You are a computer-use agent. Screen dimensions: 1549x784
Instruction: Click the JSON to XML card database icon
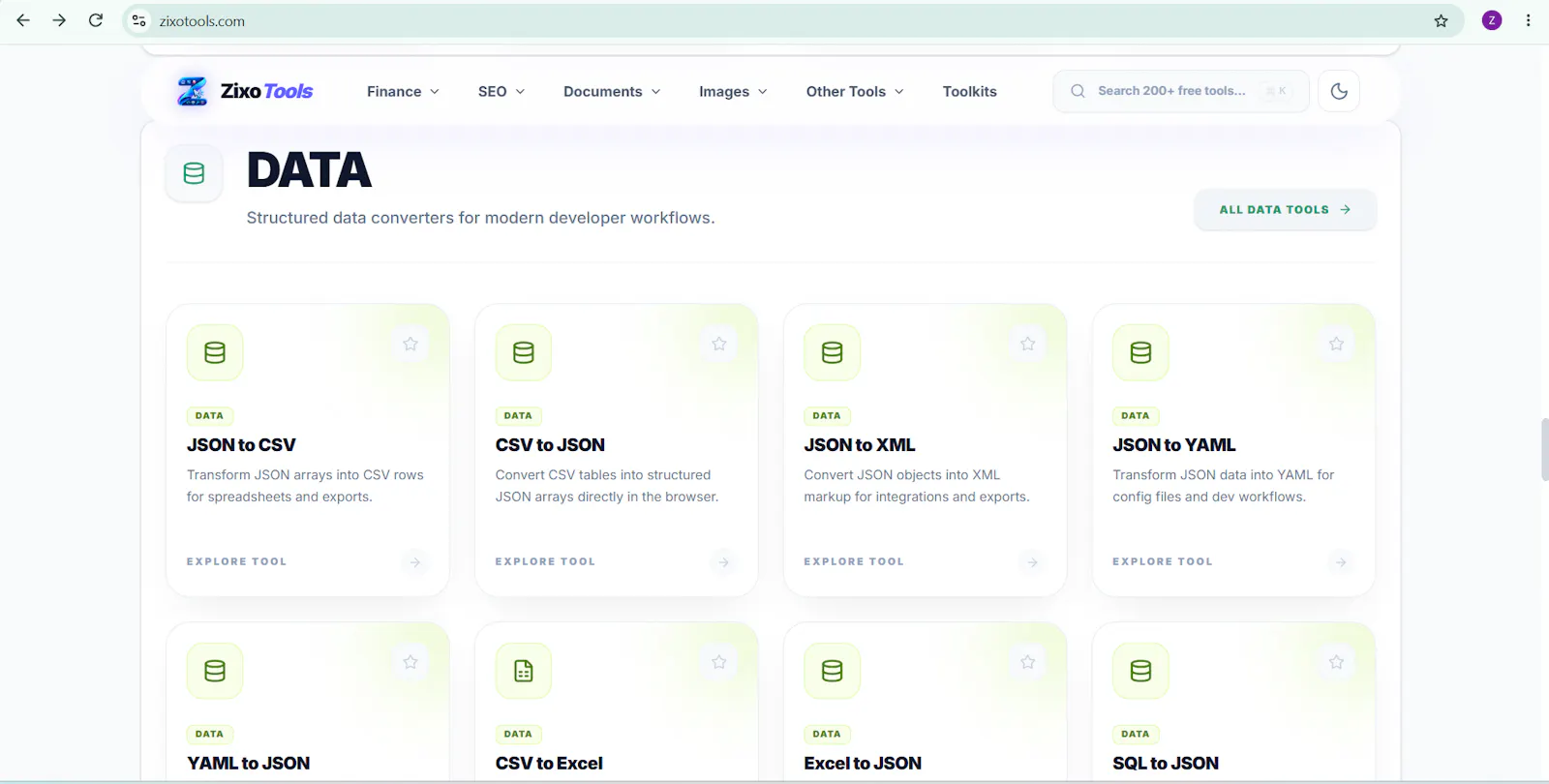pyautogui.click(x=832, y=352)
